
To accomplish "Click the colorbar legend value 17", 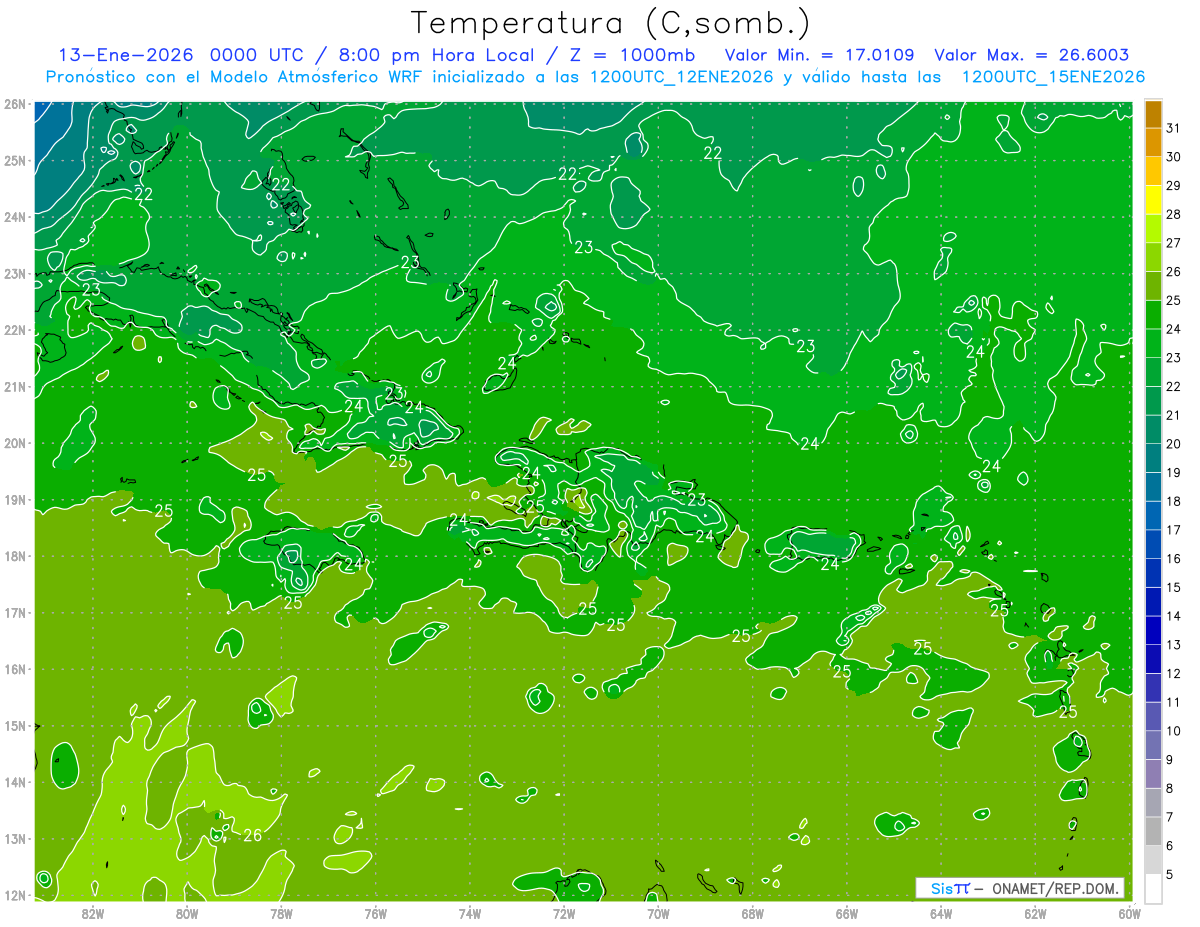I will click(1173, 530).
